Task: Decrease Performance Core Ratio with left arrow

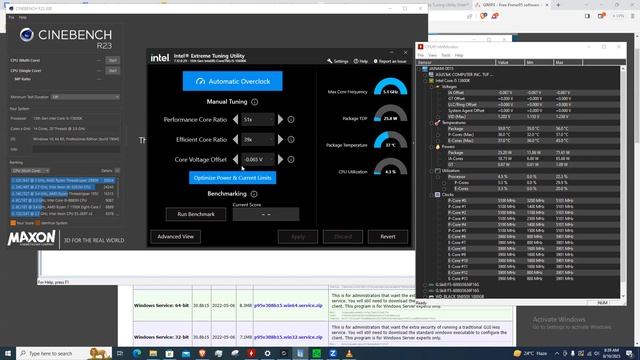Action: (x=236, y=119)
